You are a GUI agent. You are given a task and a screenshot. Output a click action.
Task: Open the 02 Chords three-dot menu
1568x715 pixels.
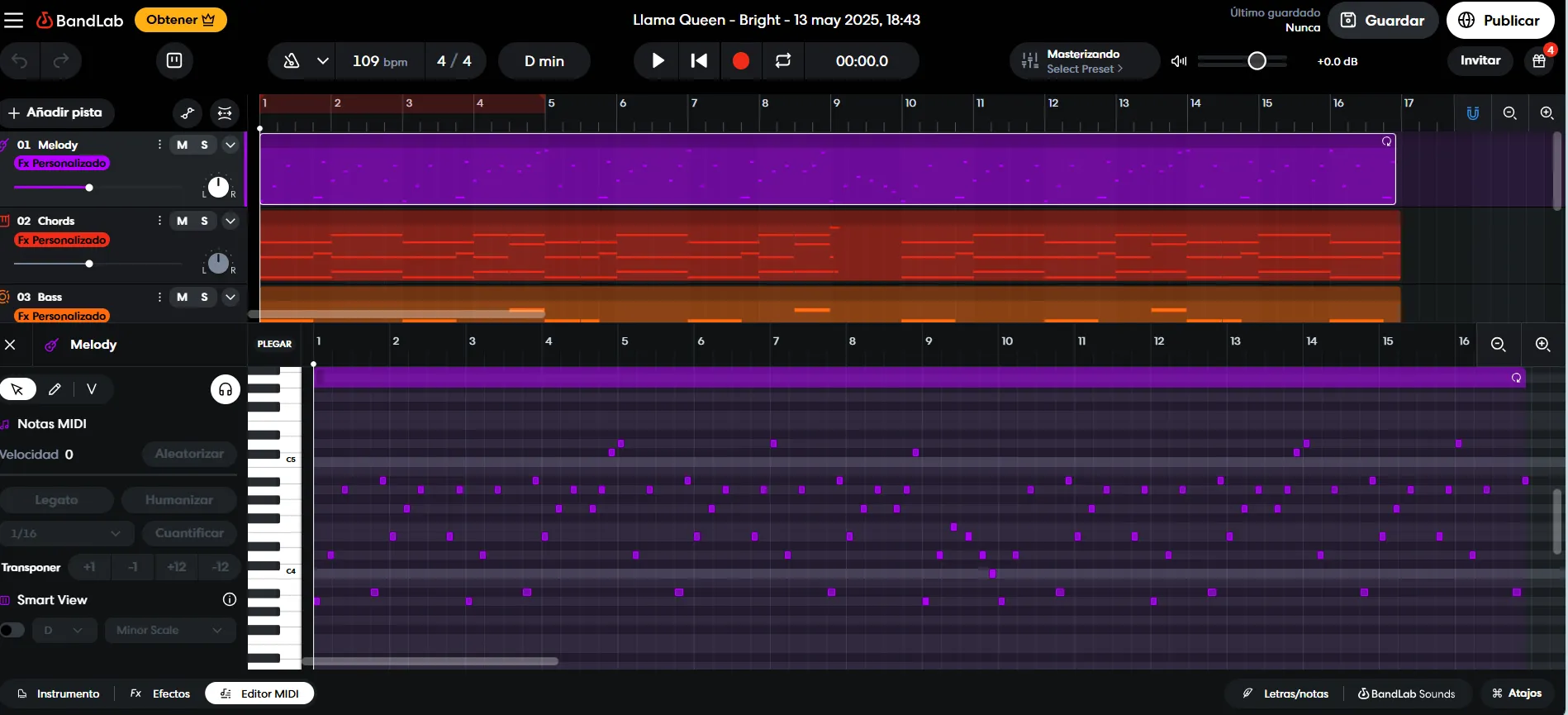[159, 221]
